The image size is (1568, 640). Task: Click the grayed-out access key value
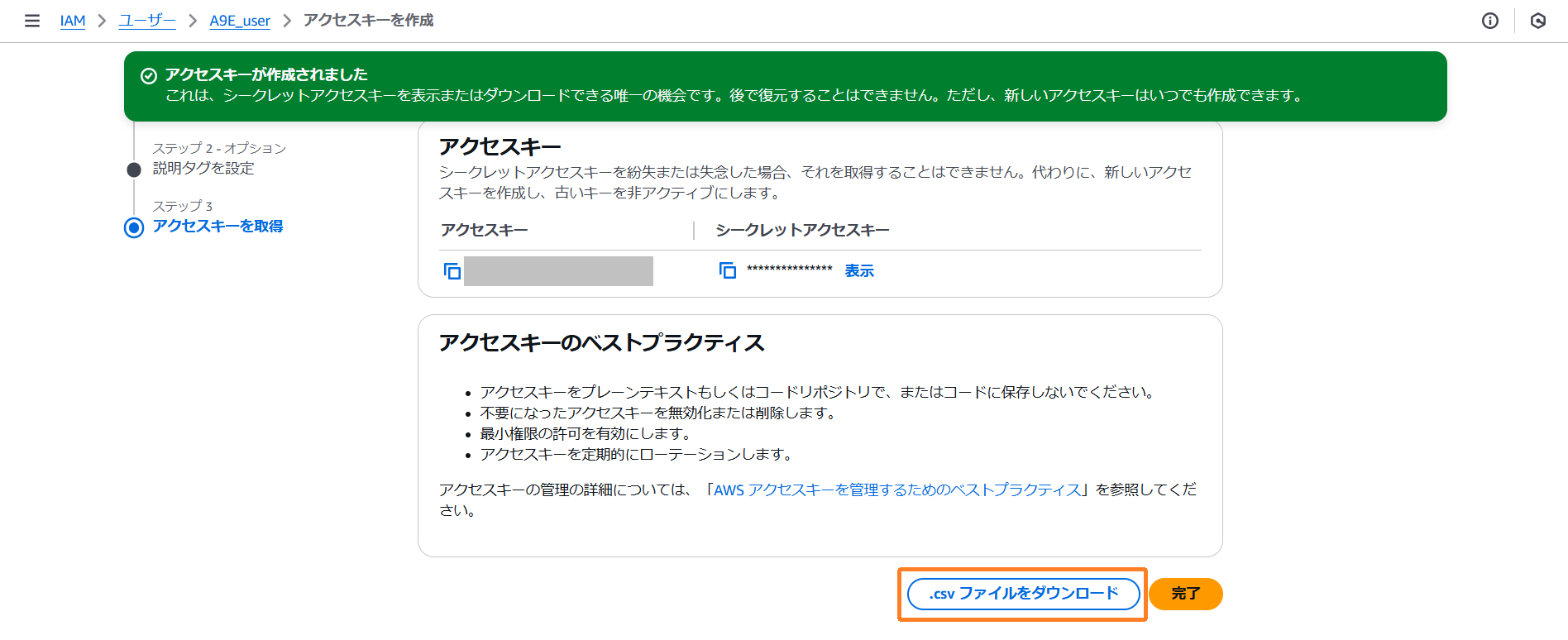558,271
